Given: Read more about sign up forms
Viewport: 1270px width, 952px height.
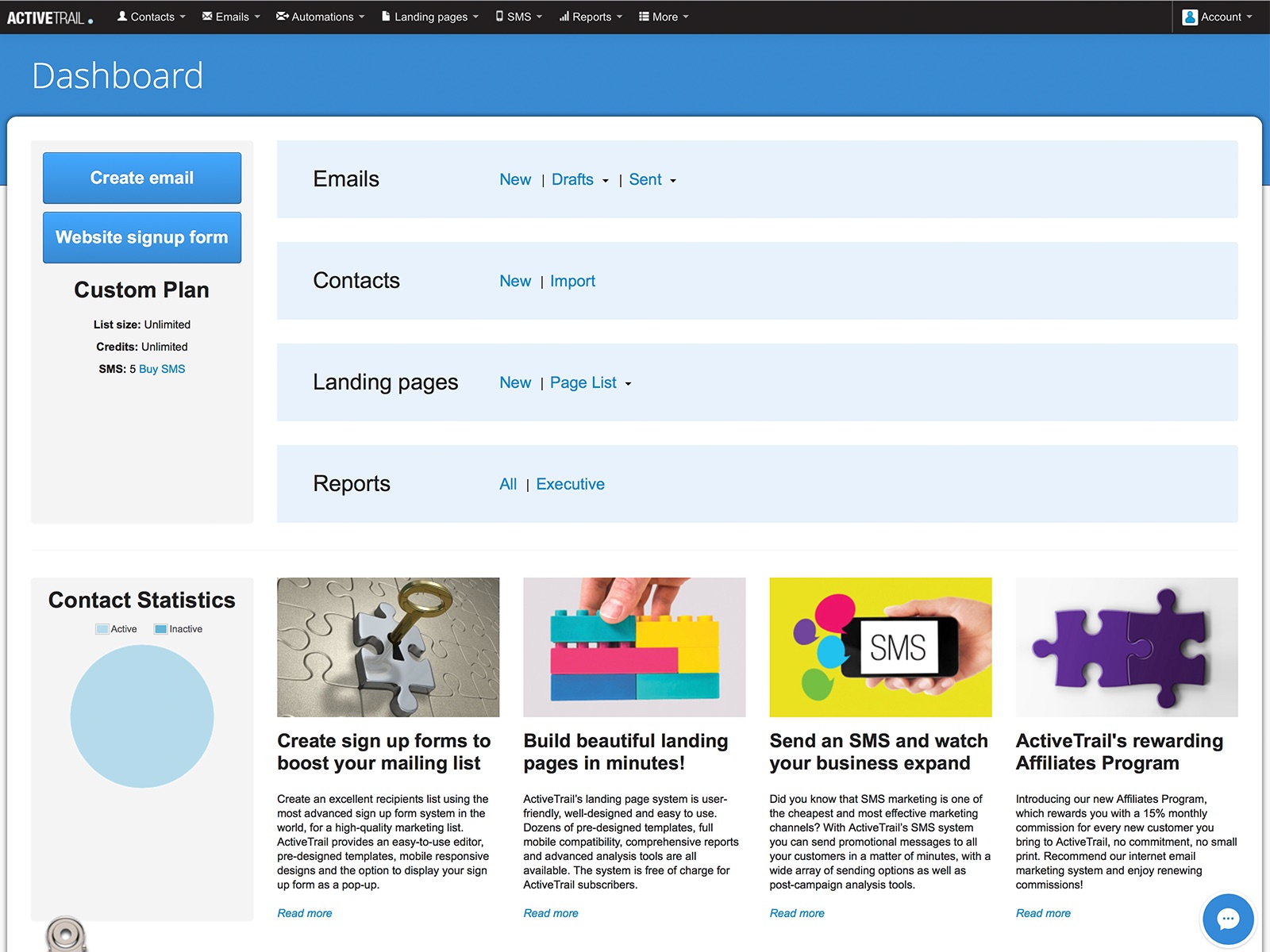Looking at the screenshot, I should click(305, 913).
